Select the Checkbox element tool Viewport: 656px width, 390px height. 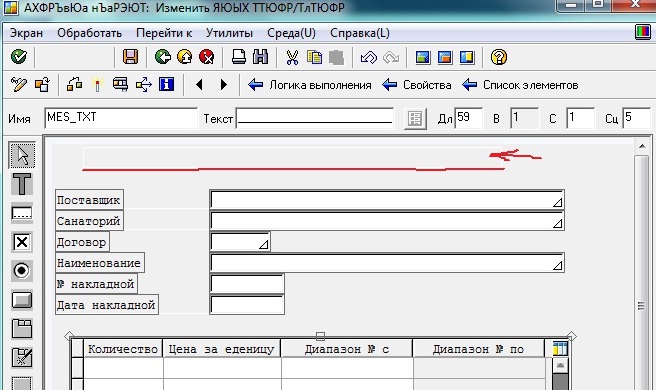[22, 242]
